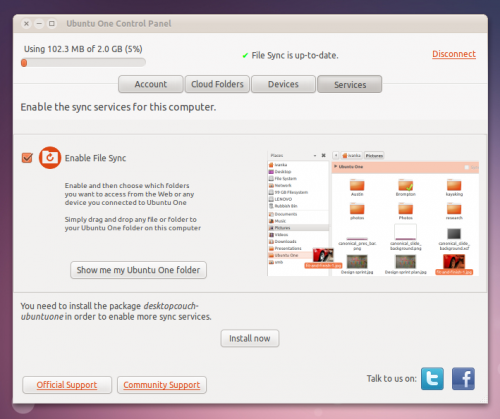
Task: Click the orange File Sync circular icon
Action: [x=50, y=158]
